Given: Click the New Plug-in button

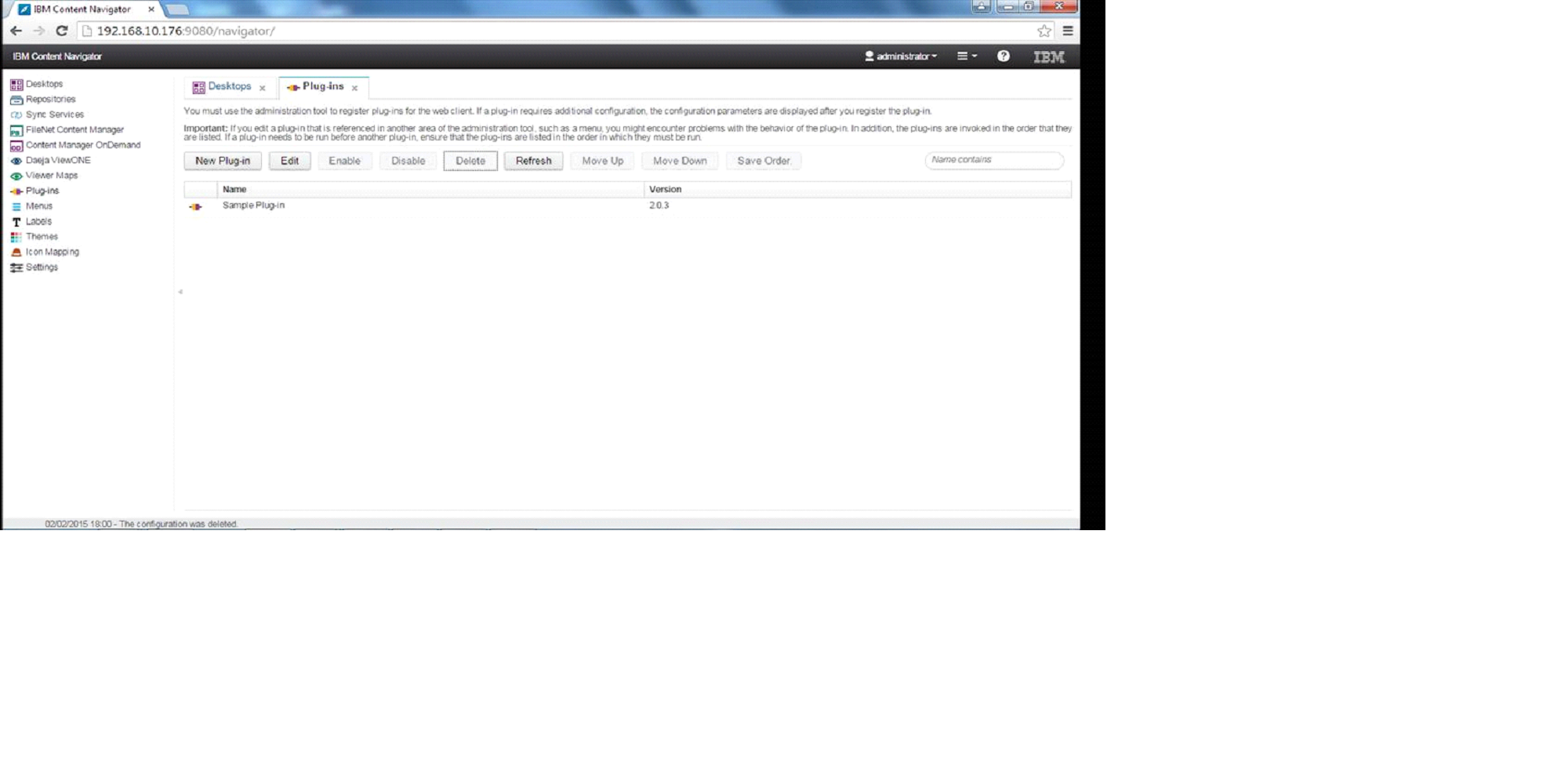Looking at the screenshot, I should tap(223, 161).
